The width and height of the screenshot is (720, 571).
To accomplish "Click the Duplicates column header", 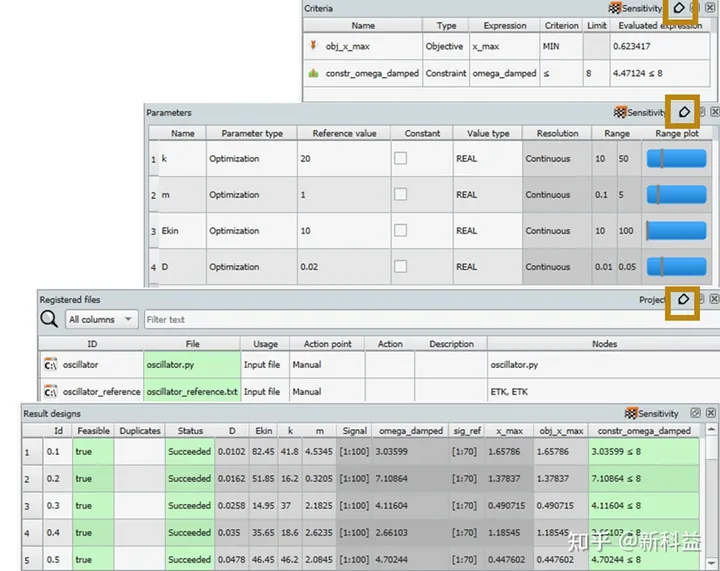I will (140, 431).
